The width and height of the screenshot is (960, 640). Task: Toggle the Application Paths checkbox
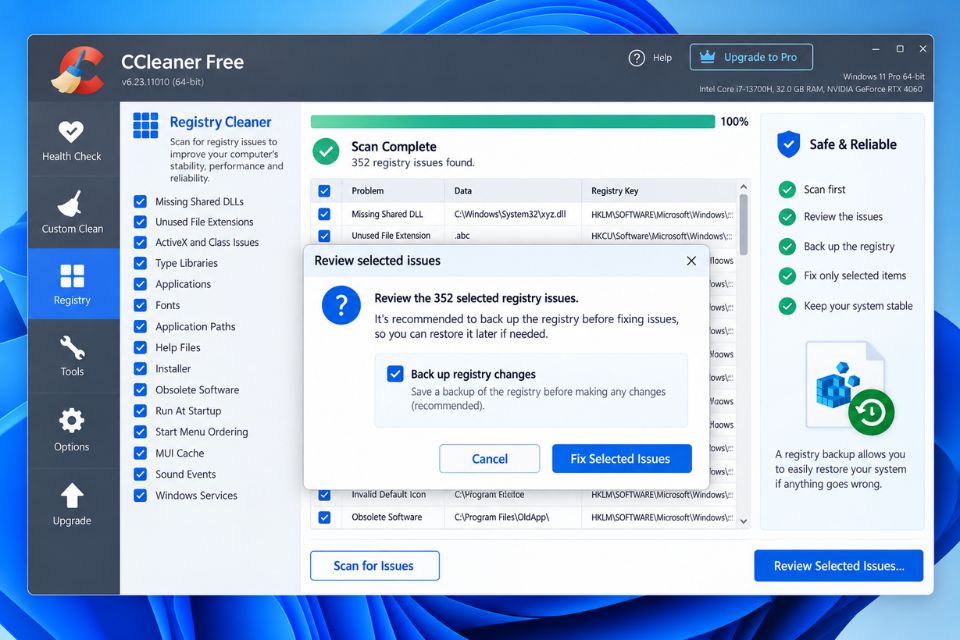140,326
